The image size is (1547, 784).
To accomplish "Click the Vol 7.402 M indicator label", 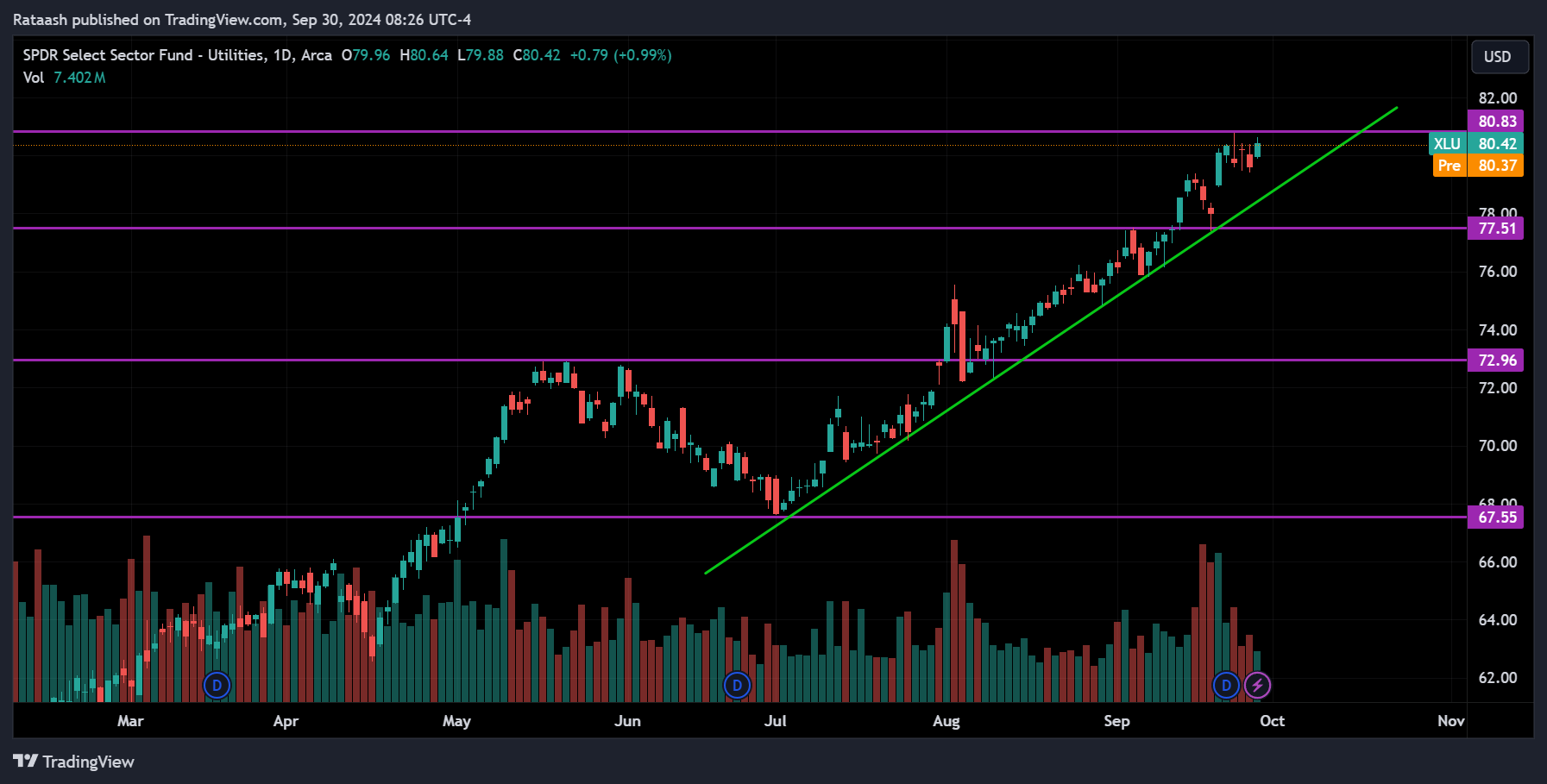I will pyautogui.click(x=65, y=78).
